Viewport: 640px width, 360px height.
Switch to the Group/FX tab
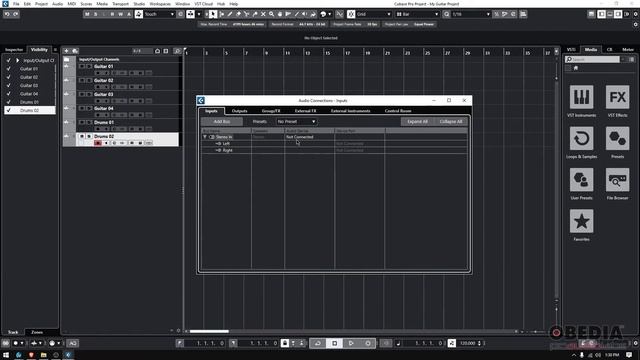pos(271,111)
